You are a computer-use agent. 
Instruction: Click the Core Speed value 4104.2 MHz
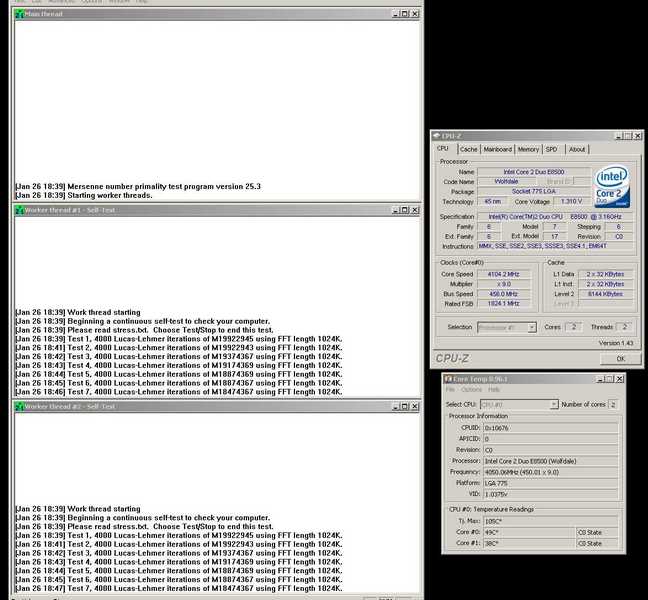click(x=504, y=274)
